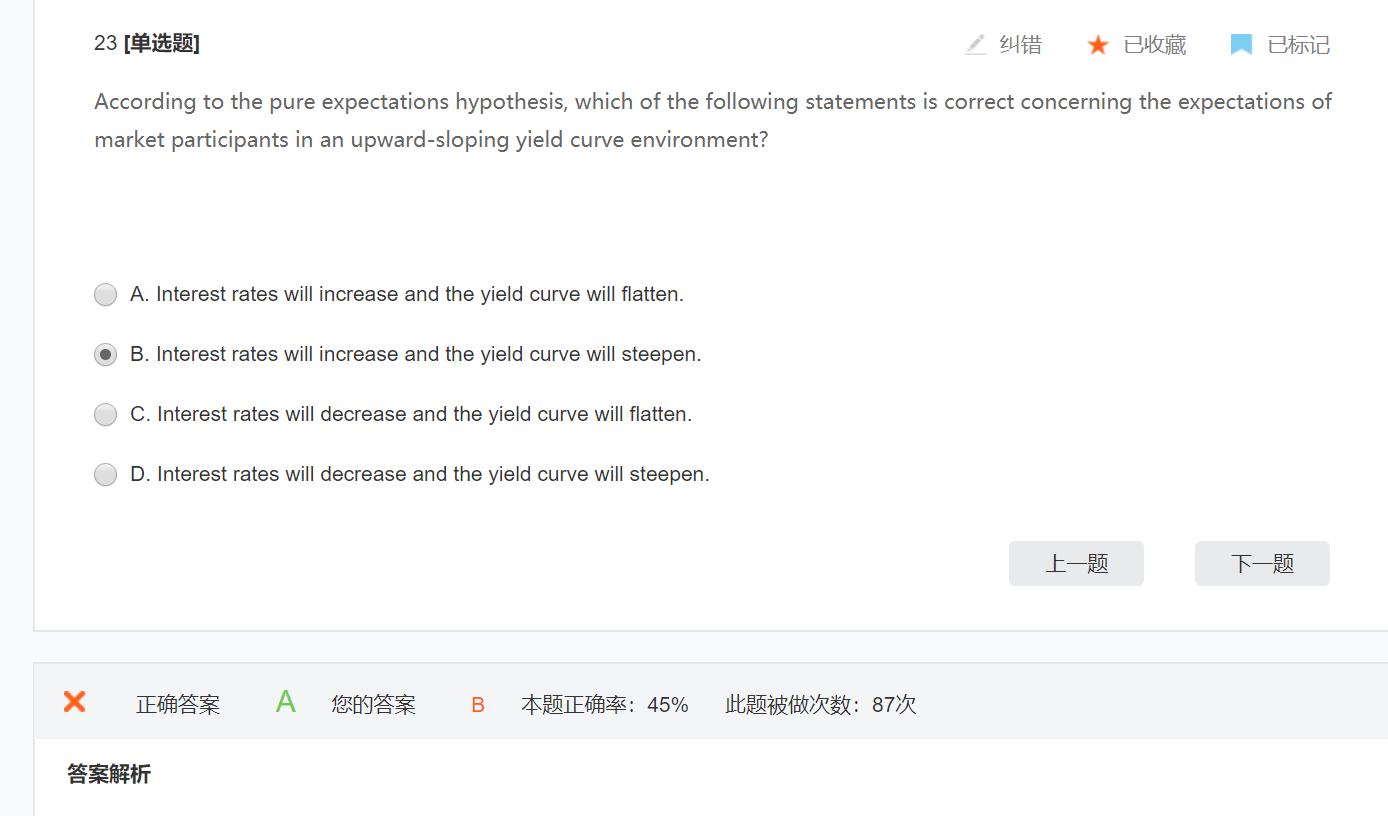Click the pure expectations hypothesis question text
Image resolution: width=1388 pixels, height=816 pixels.
712,120
